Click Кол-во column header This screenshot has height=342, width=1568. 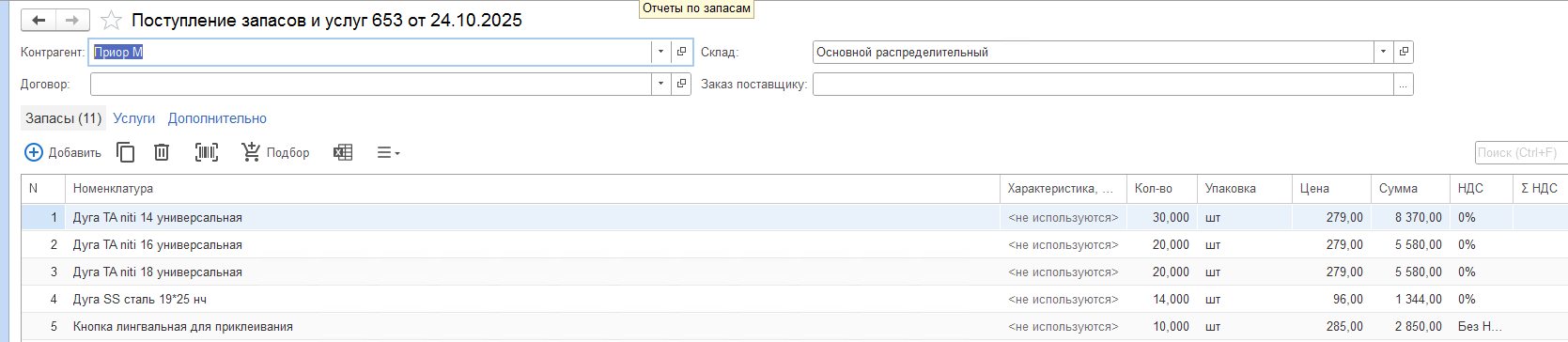click(1162, 189)
